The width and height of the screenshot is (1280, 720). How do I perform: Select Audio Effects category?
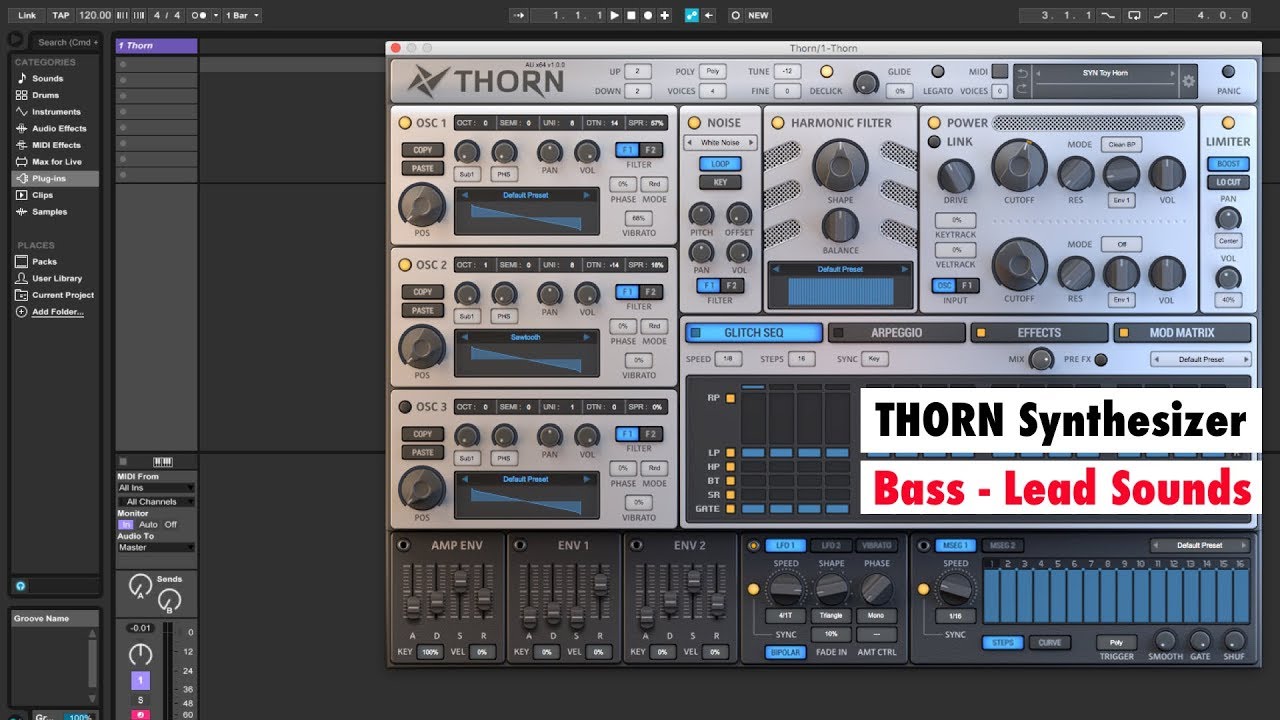59,128
